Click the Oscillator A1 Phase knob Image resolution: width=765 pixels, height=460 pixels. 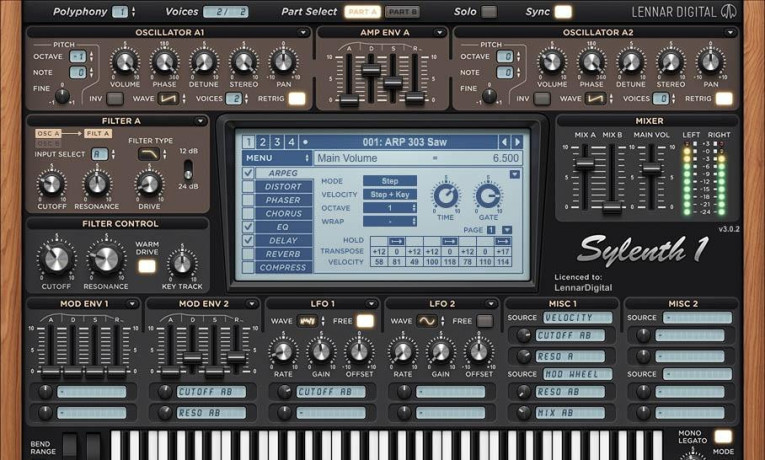tap(164, 62)
